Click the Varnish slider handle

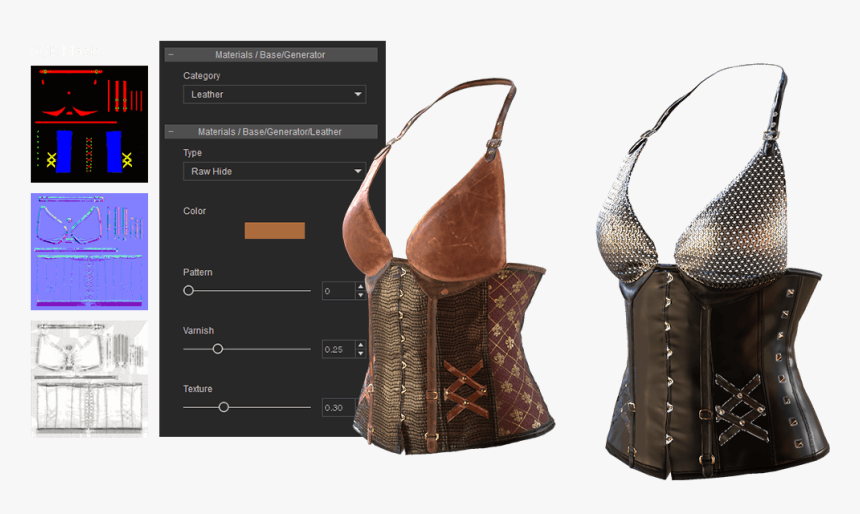click(218, 349)
